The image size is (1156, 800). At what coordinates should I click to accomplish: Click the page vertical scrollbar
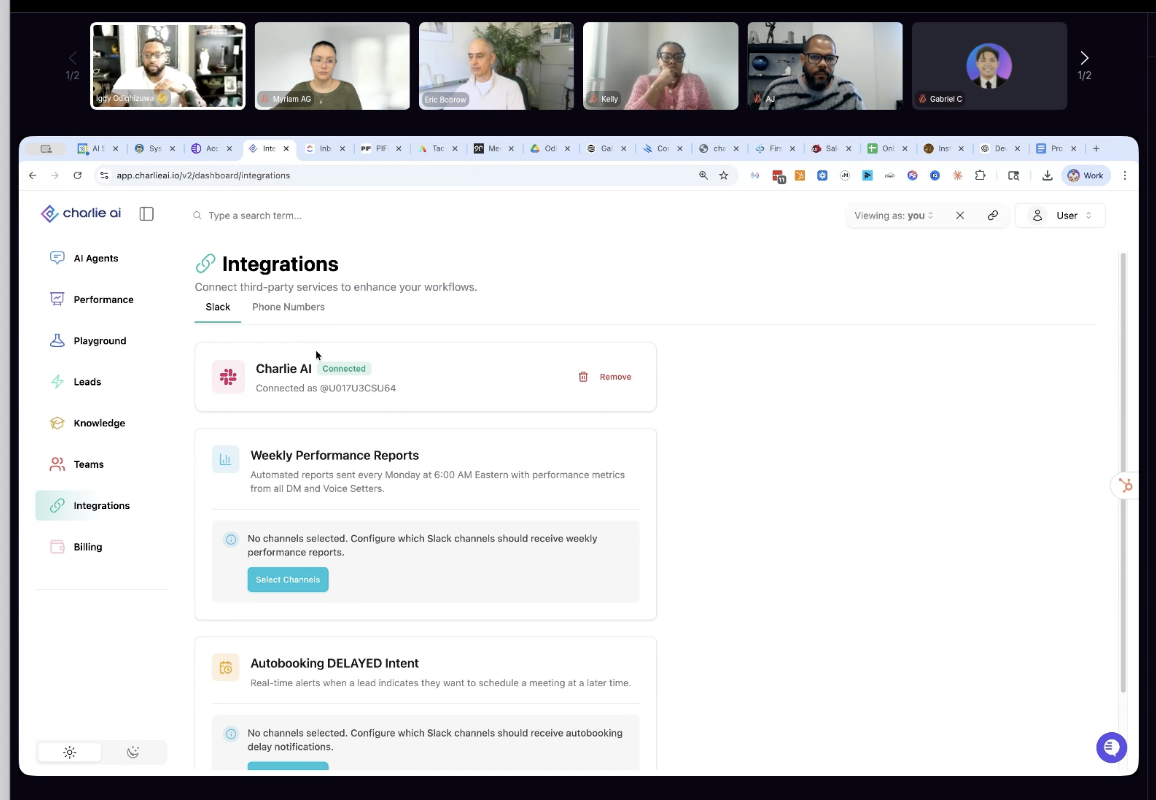1123,472
